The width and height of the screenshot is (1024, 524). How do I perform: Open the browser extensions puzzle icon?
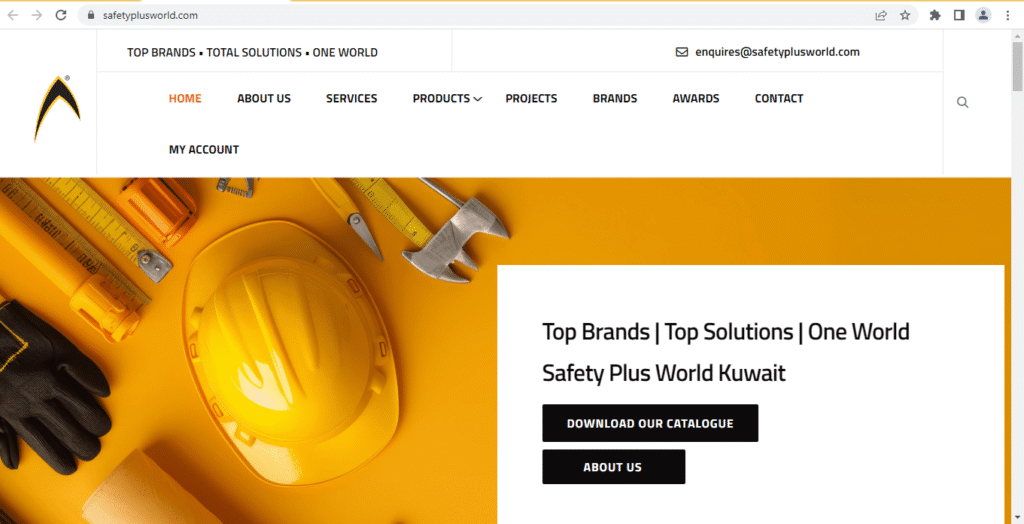tap(935, 15)
